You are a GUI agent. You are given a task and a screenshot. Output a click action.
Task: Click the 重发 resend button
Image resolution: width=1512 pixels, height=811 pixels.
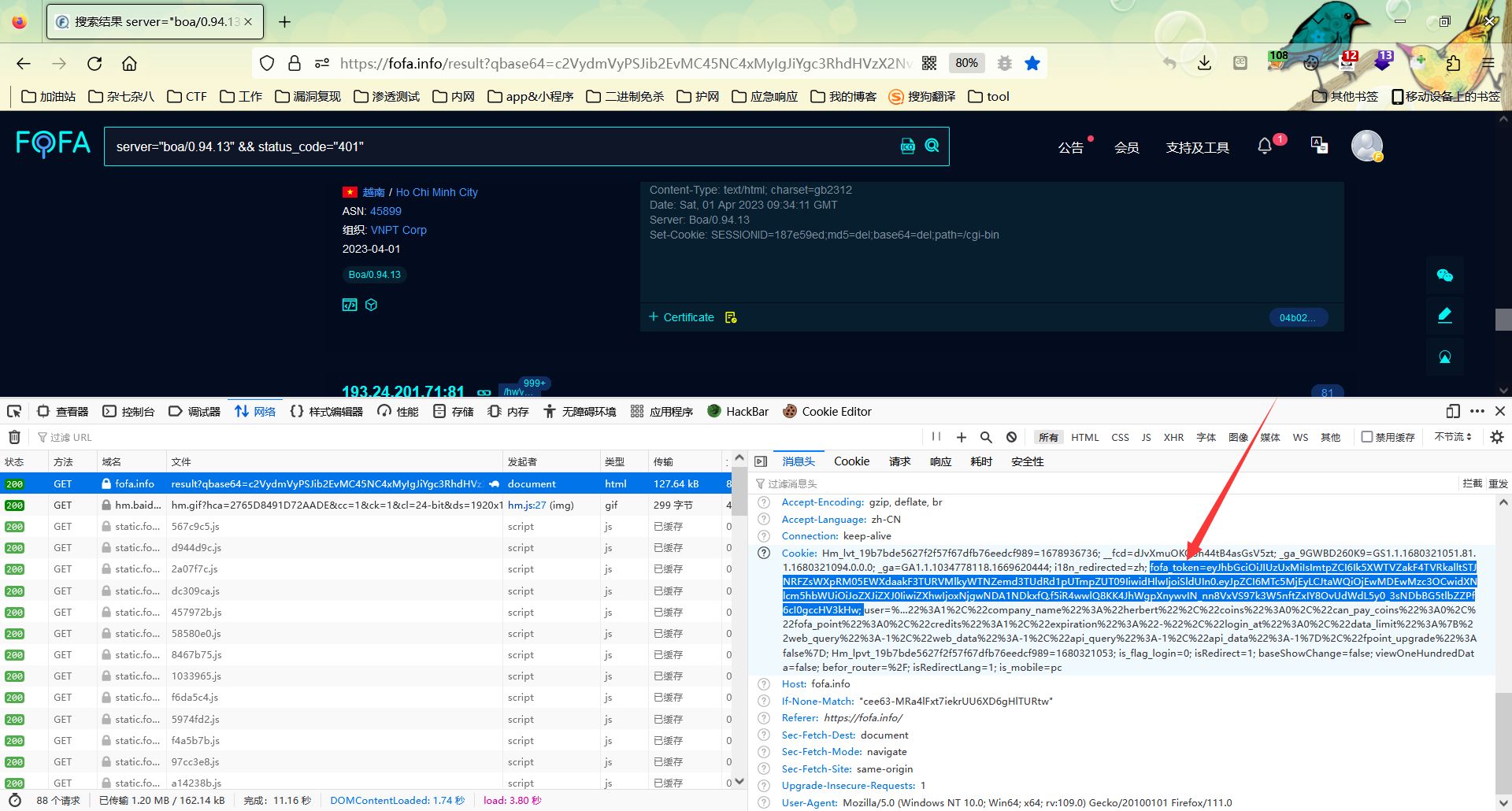[1498, 483]
